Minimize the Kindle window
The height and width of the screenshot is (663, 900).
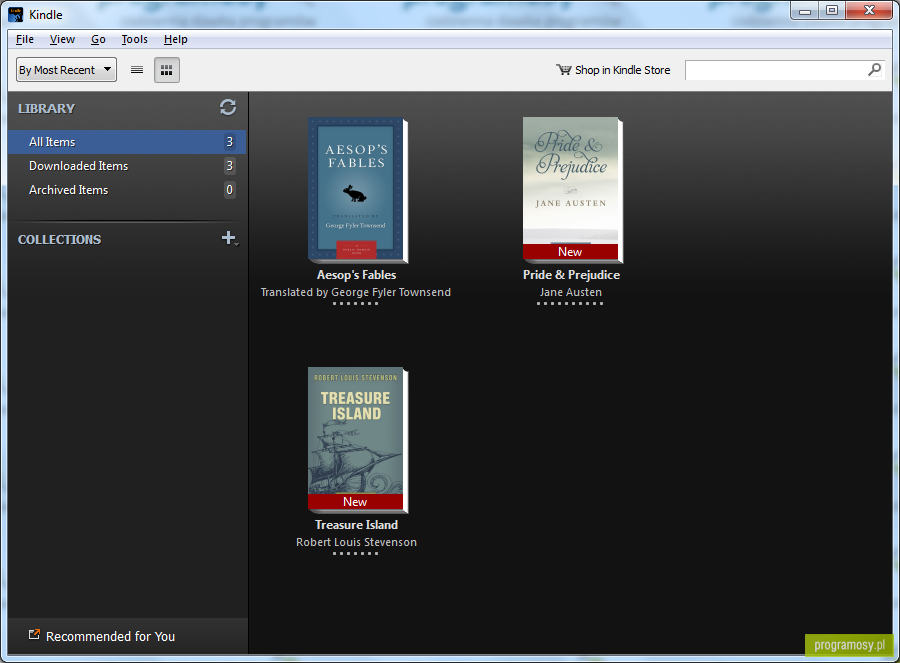pyautogui.click(x=805, y=11)
